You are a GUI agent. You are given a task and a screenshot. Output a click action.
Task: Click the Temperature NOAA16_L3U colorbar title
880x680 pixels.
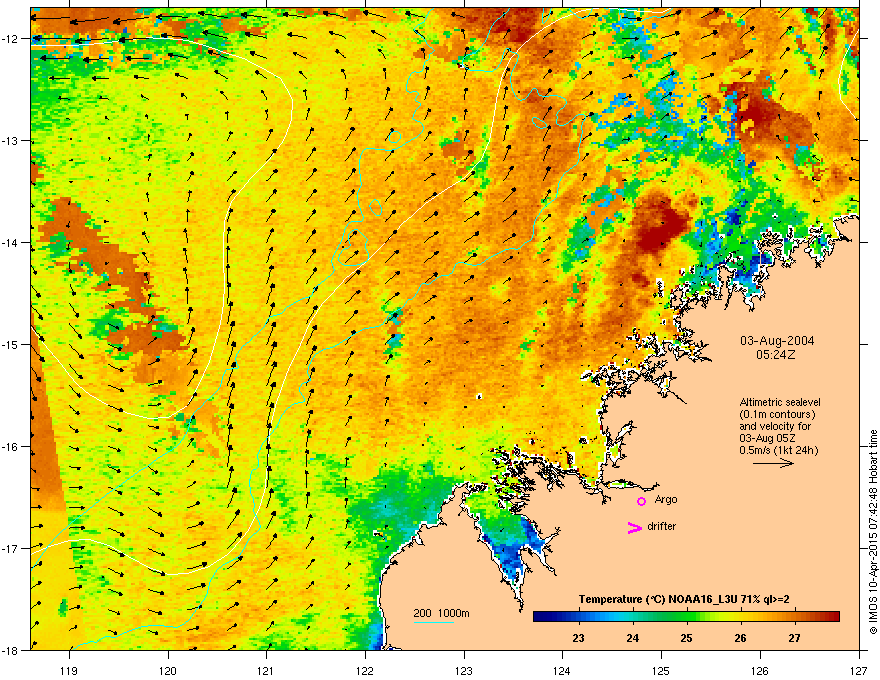pyautogui.click(x=684, y=599)
